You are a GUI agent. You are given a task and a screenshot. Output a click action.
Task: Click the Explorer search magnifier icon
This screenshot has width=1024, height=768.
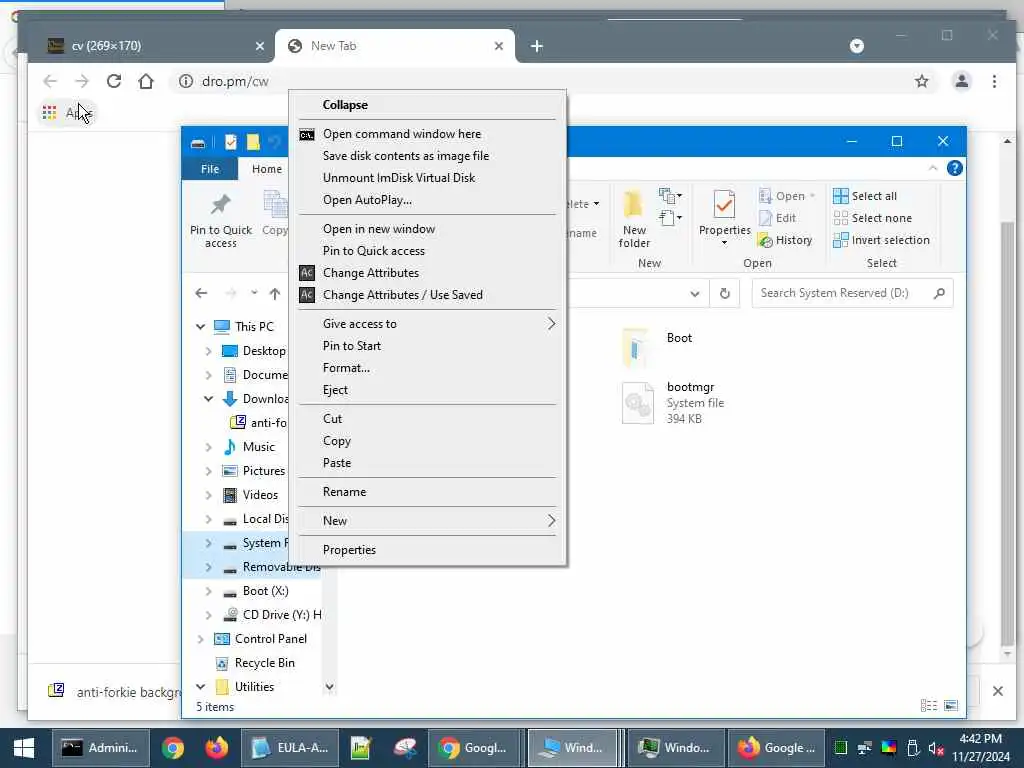(939, 293)
